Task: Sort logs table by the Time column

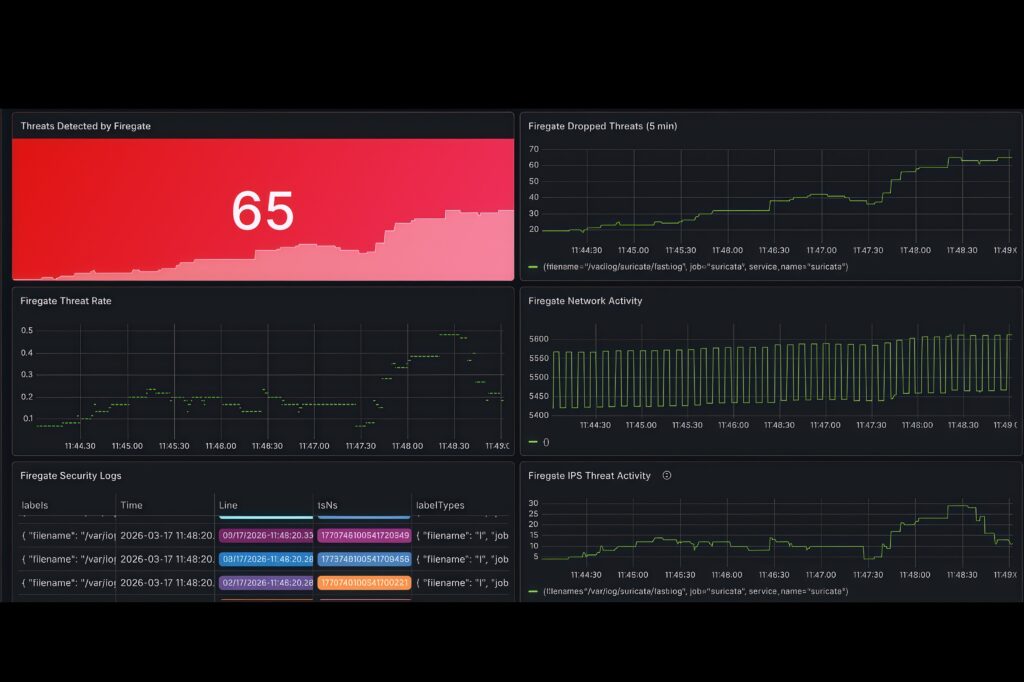Action: coord(132,505)
